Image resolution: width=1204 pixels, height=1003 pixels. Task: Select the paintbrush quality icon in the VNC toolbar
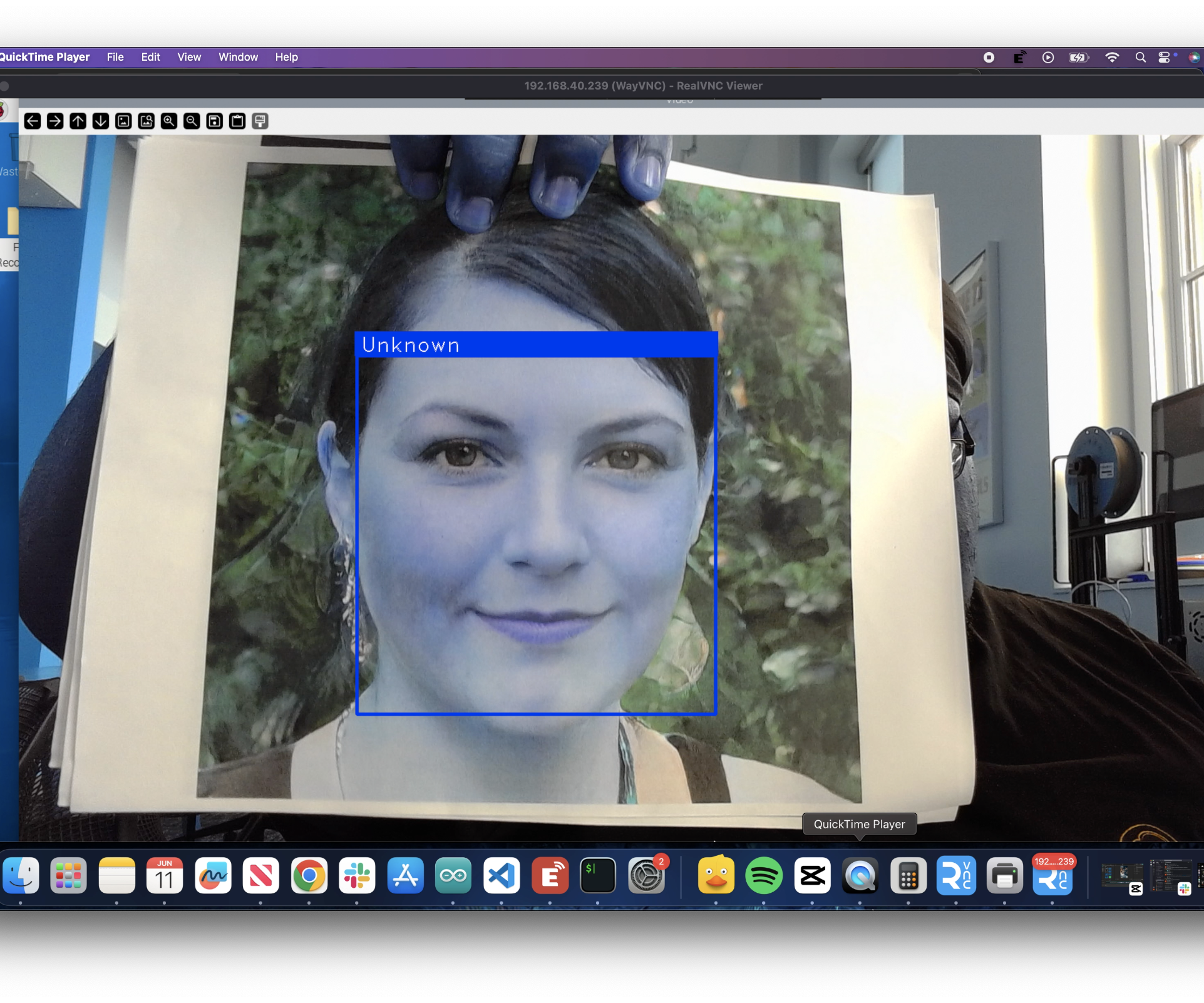tap(260, 121)
